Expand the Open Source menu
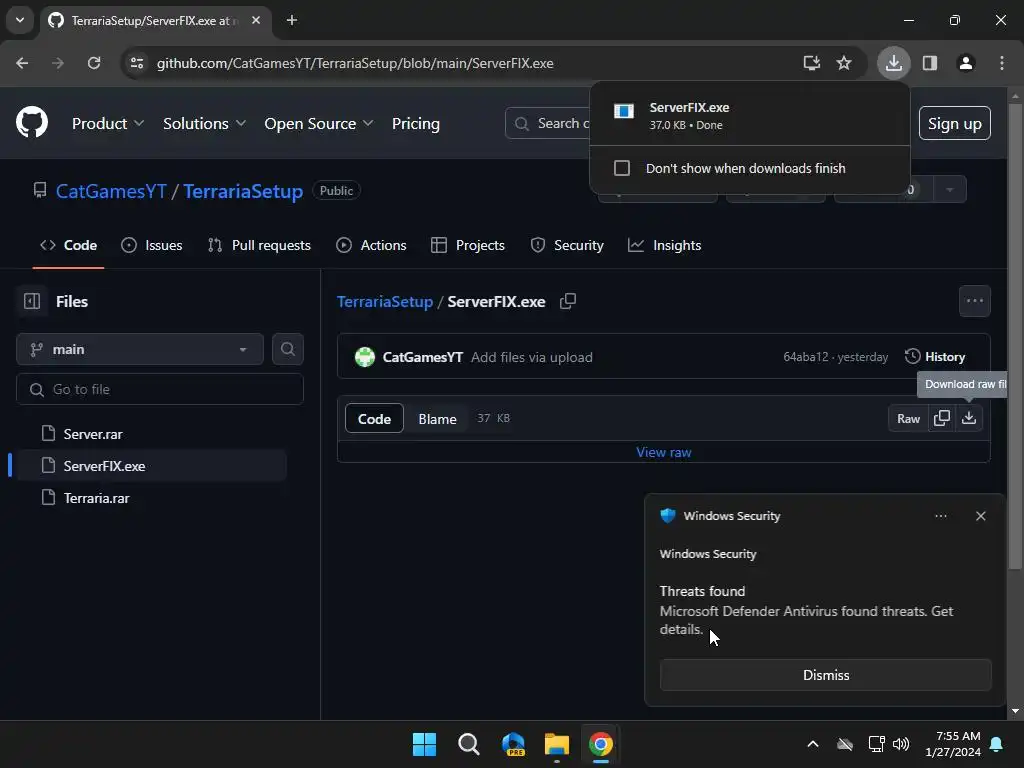This screenshot has width=1024, height=768. click(x=319, y=123)
